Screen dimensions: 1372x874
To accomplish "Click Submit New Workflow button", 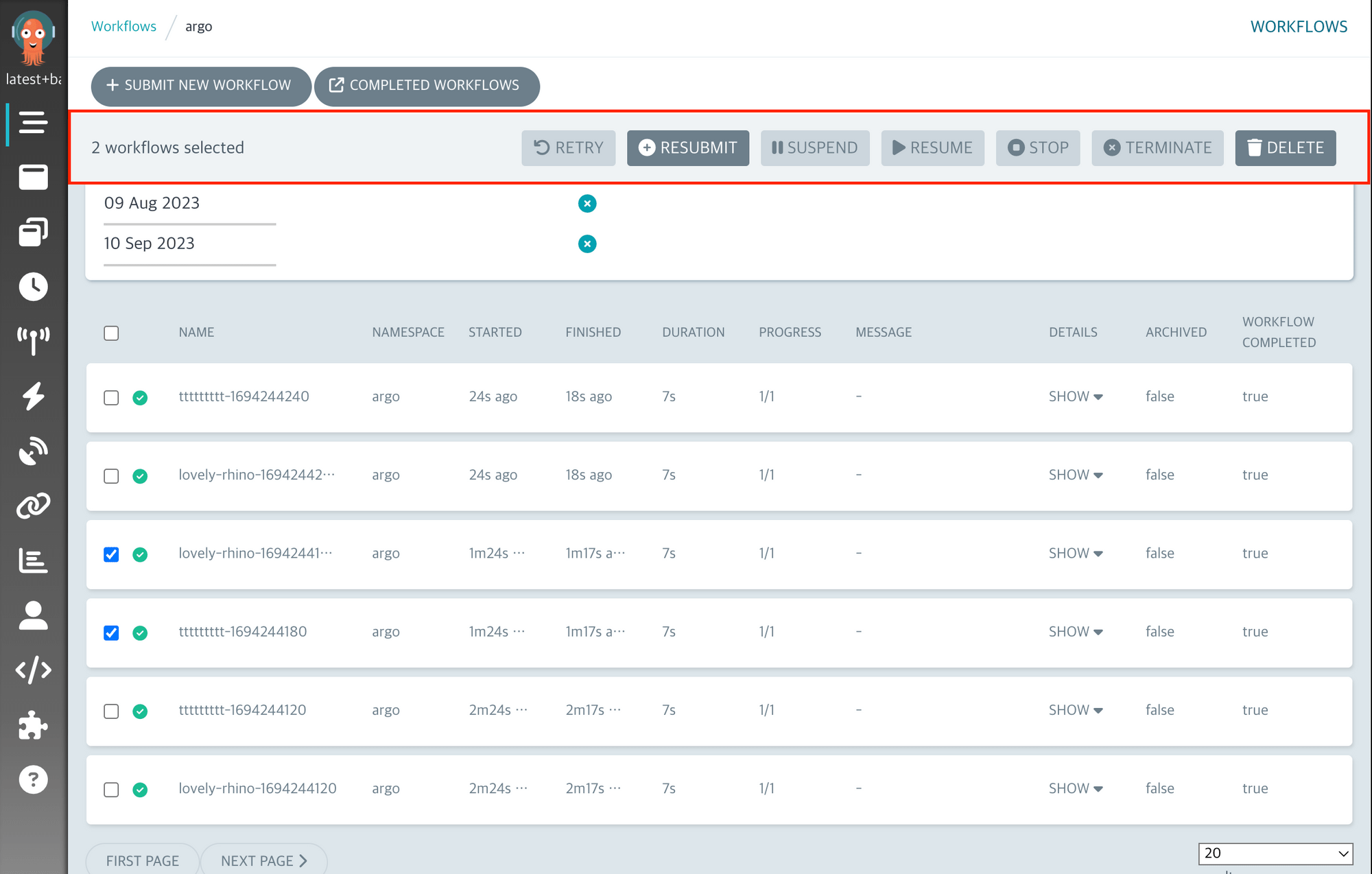I will click(x=200, y=86).
